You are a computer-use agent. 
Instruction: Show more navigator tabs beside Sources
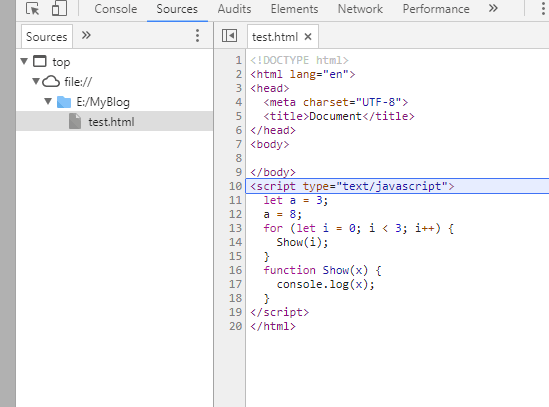click(x=86, y=35)
